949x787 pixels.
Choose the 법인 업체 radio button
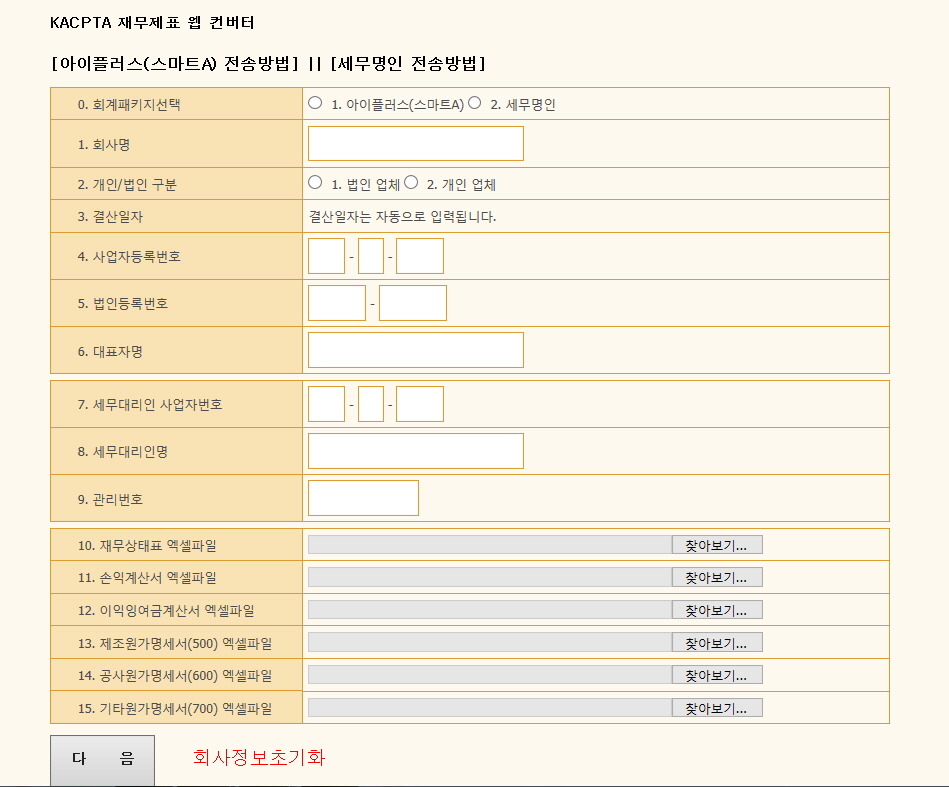click(315, 182)
